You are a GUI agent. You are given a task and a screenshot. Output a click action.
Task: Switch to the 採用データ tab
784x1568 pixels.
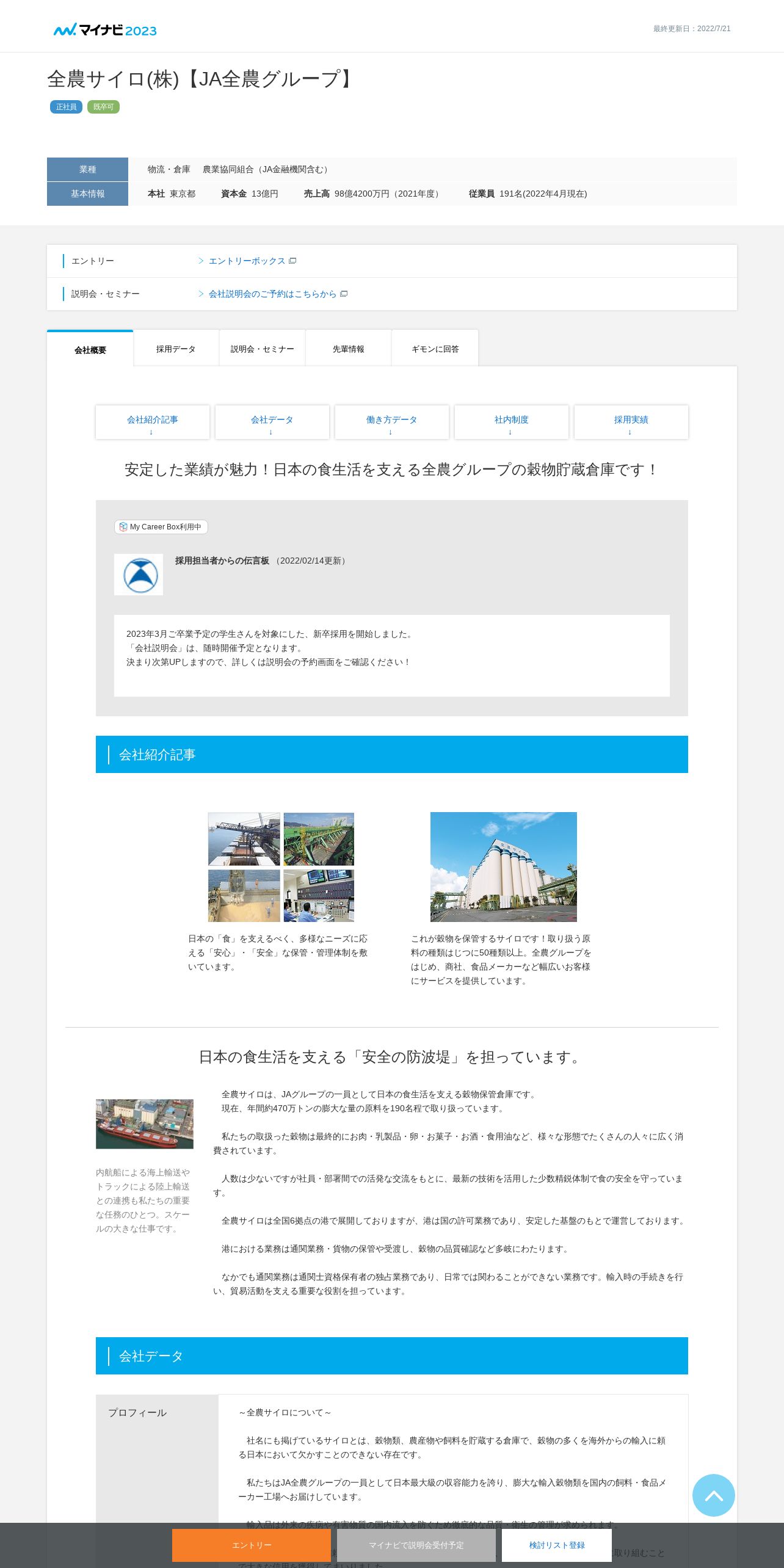click(176, 349)
